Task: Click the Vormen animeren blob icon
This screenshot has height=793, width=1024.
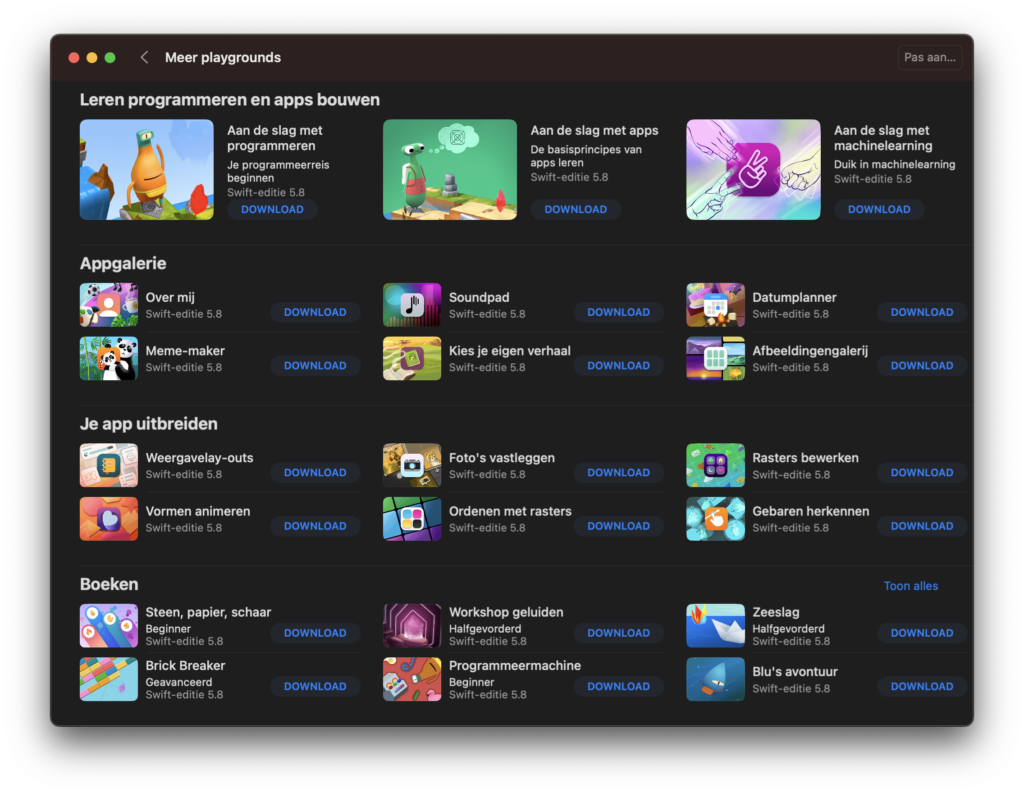Action: [x=108, y=519]
